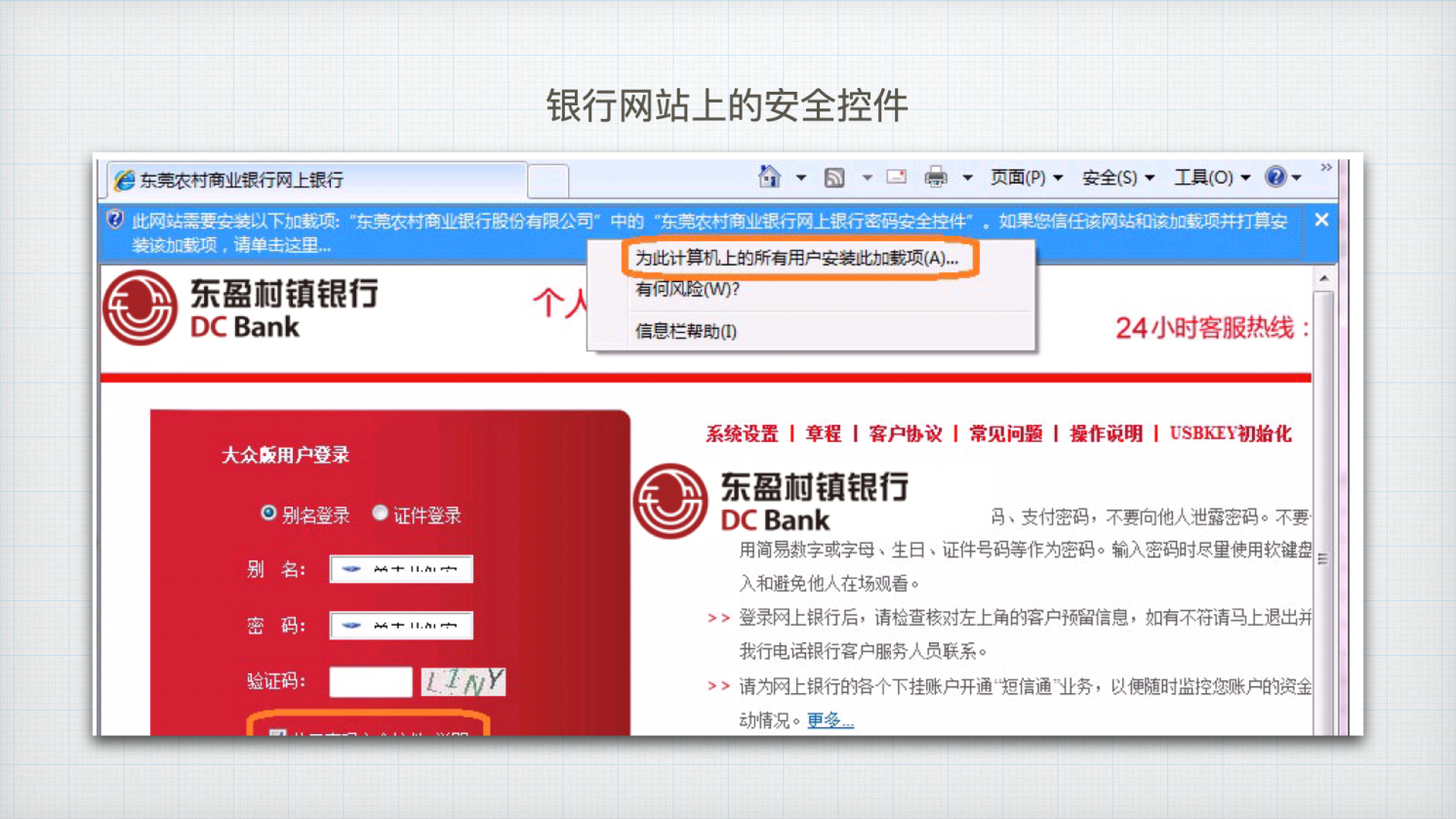Click the page scrollbar up arrow
The width and height of the screenshot is (1456, 819).
point(1323,278)
